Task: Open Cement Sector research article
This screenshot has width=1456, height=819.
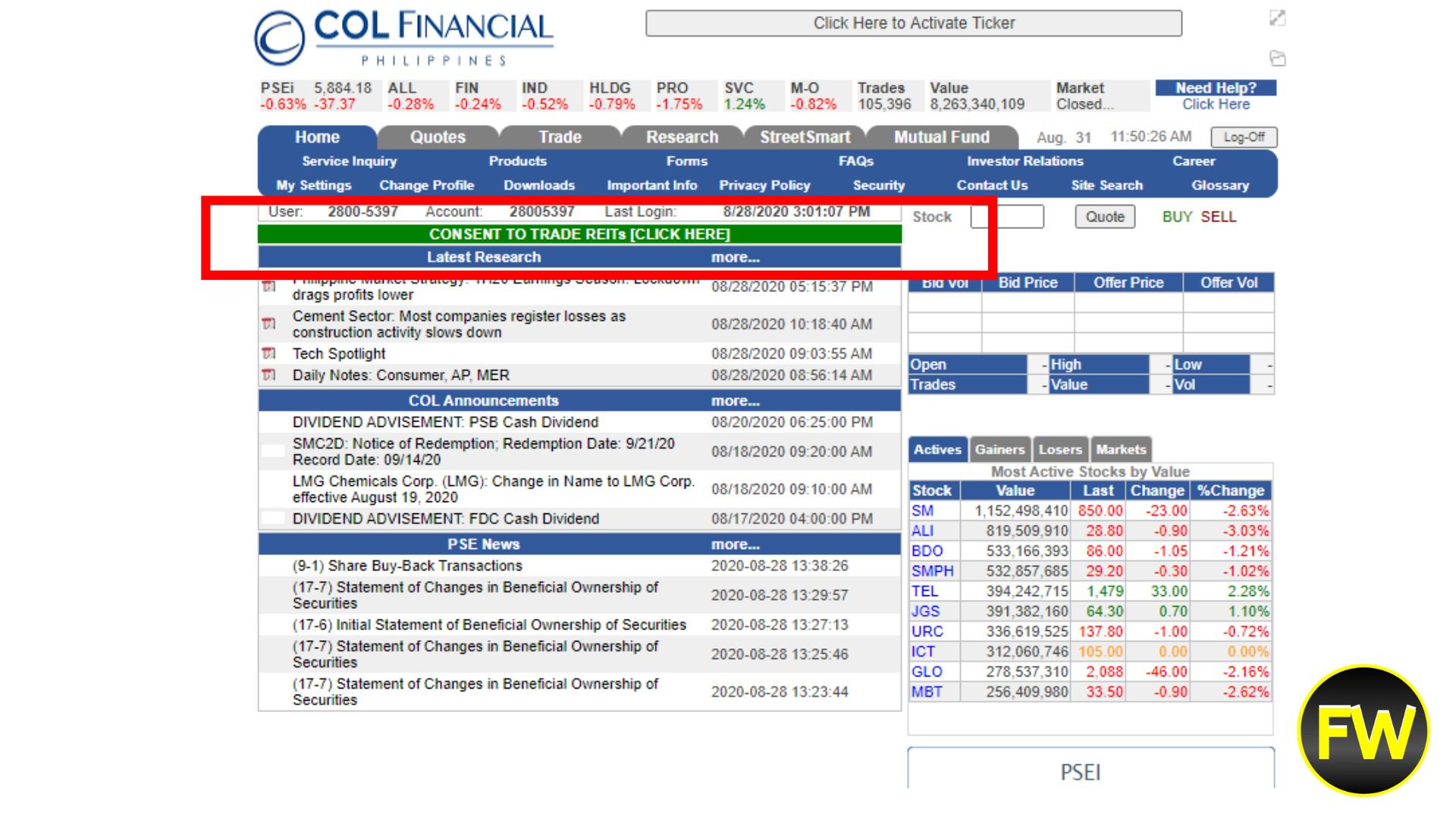Action: click(459, 325)
